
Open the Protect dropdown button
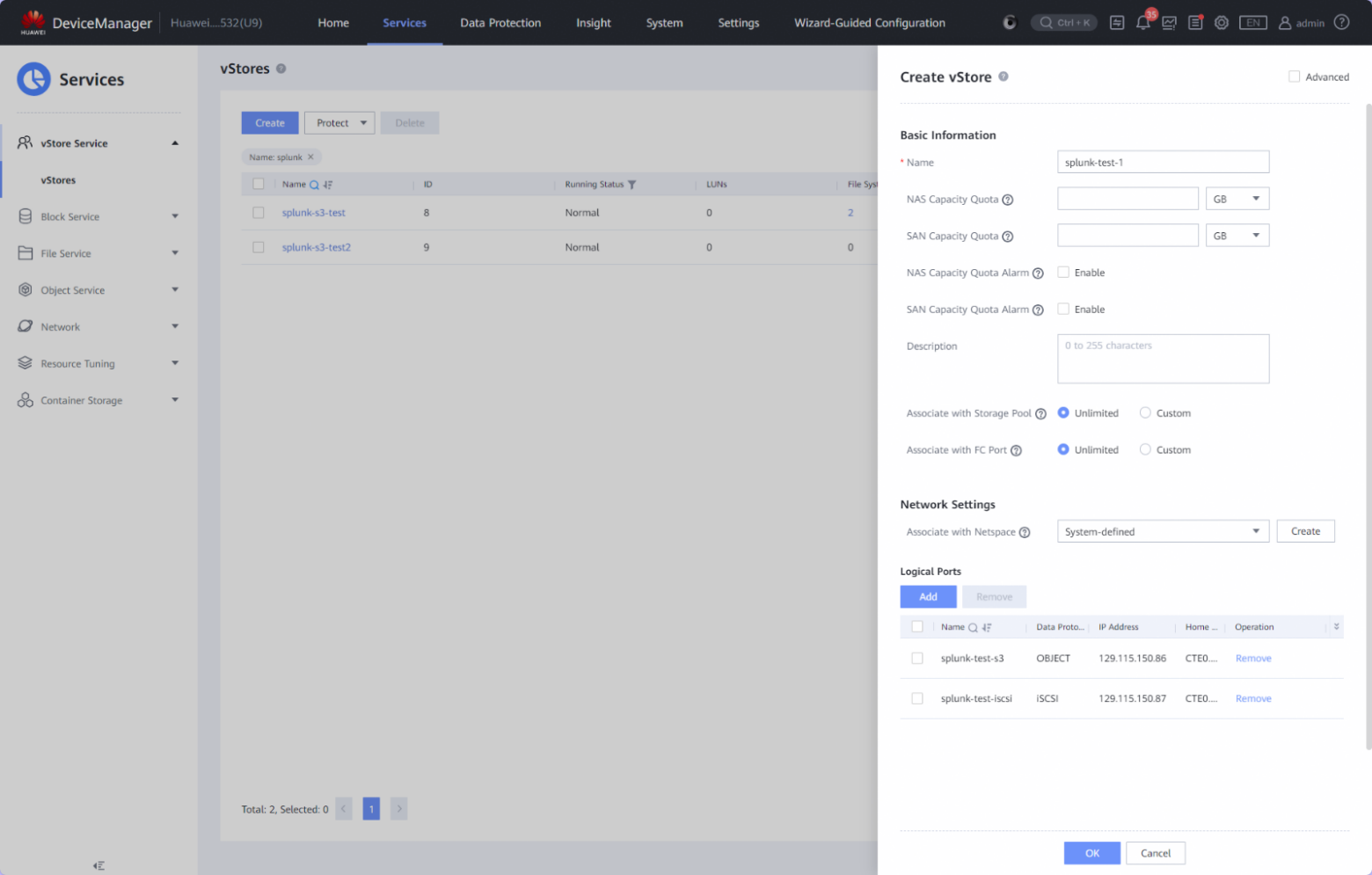(339, 123)
